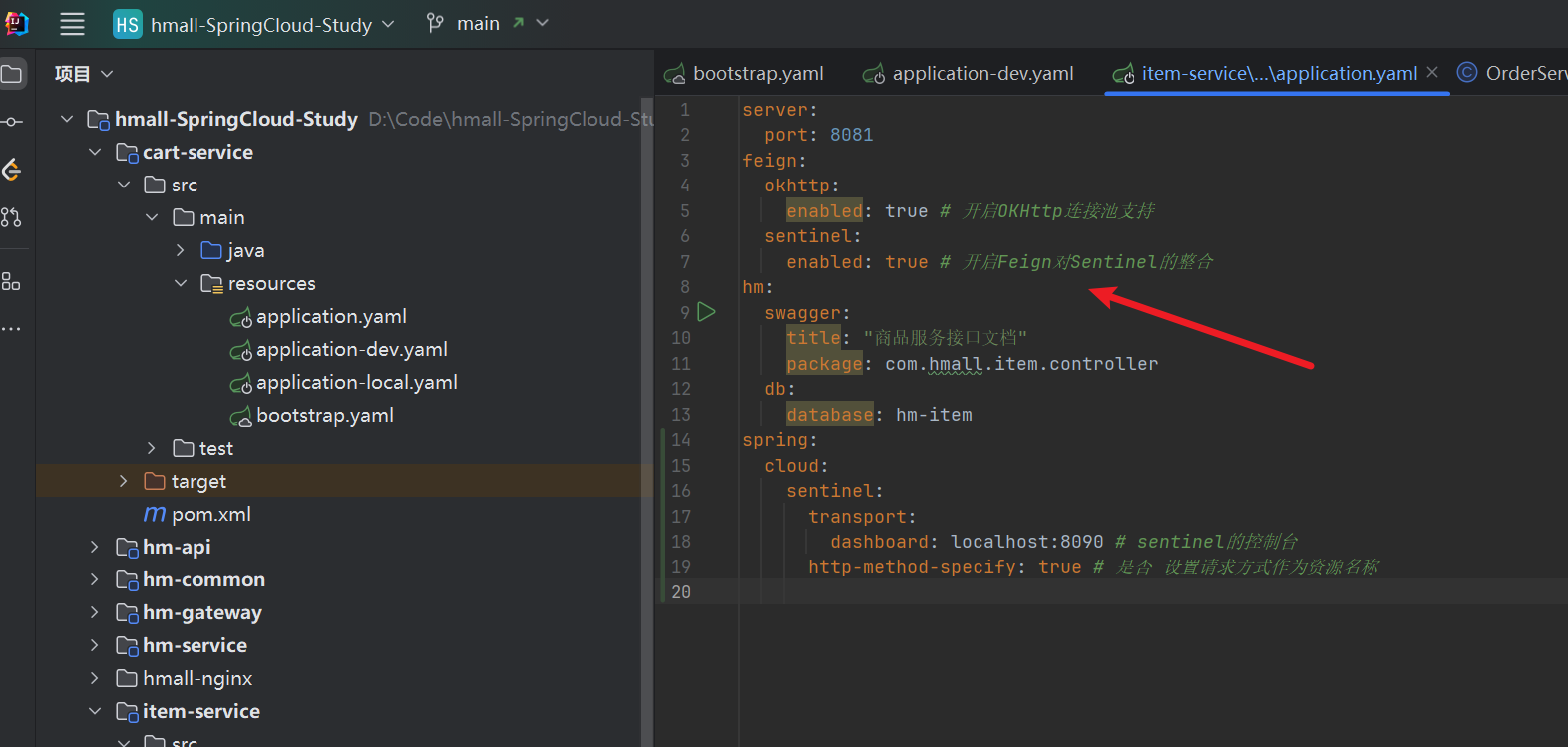The height and width of the screenshot is (747, 1568).
Task: Click the more tool windows ellipsis icon
Action: 12,329
